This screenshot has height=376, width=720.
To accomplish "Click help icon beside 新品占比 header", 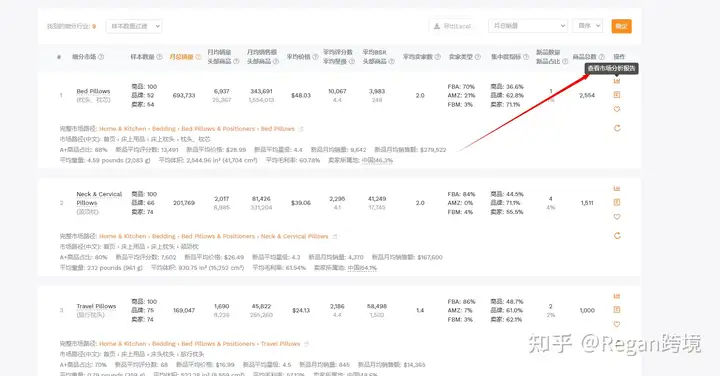I will tap(565, 62).
